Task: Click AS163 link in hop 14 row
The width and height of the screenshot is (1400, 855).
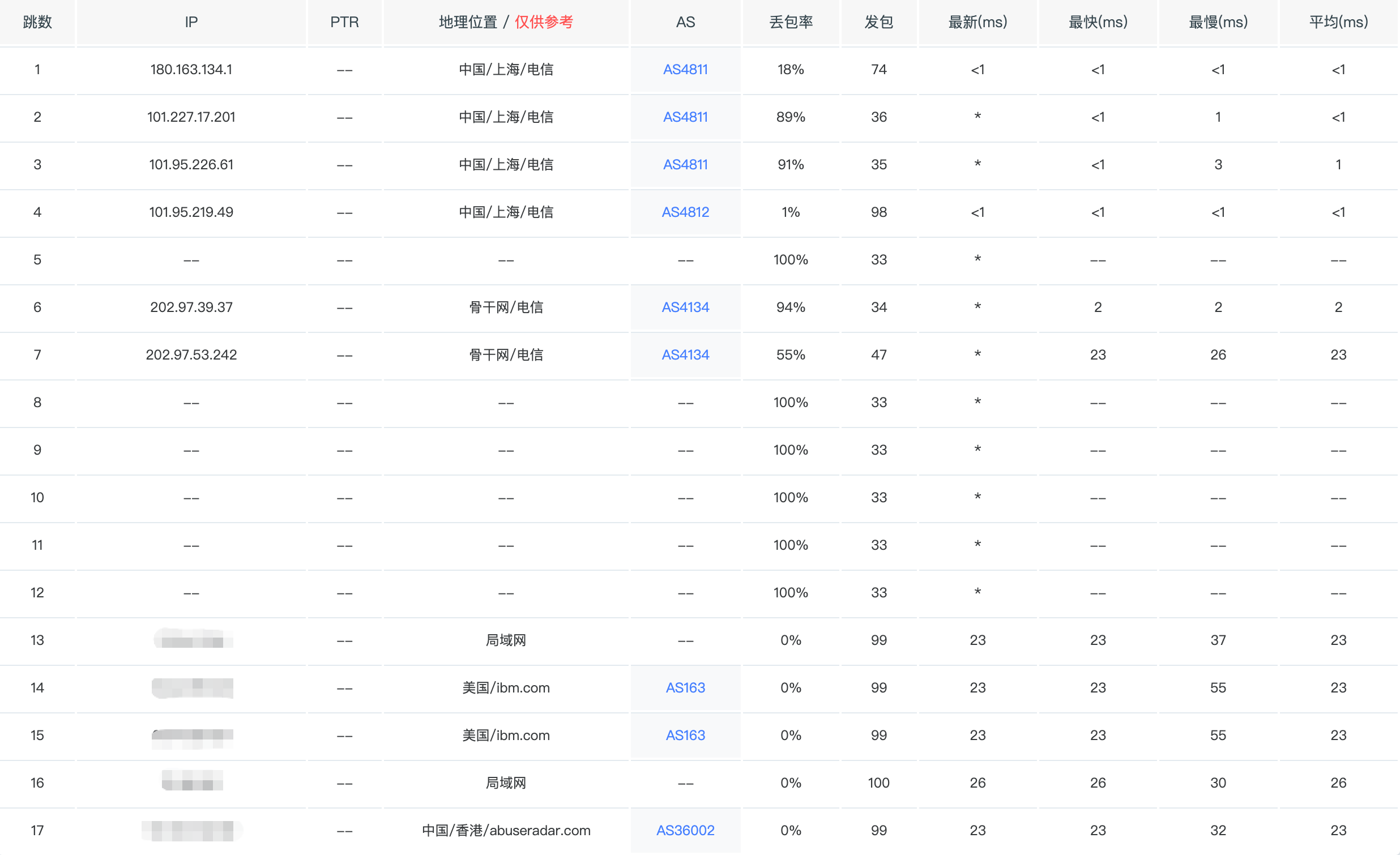Action: (686, 688)
